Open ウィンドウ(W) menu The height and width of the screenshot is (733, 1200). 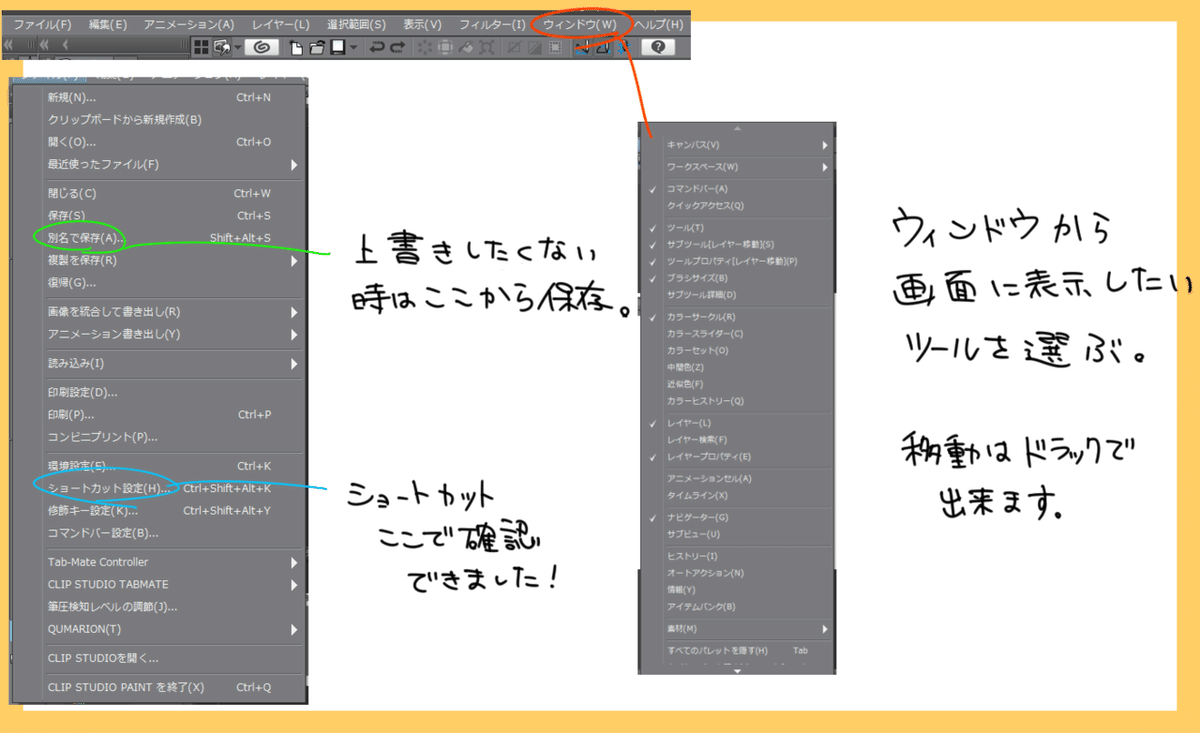[580, 24]
